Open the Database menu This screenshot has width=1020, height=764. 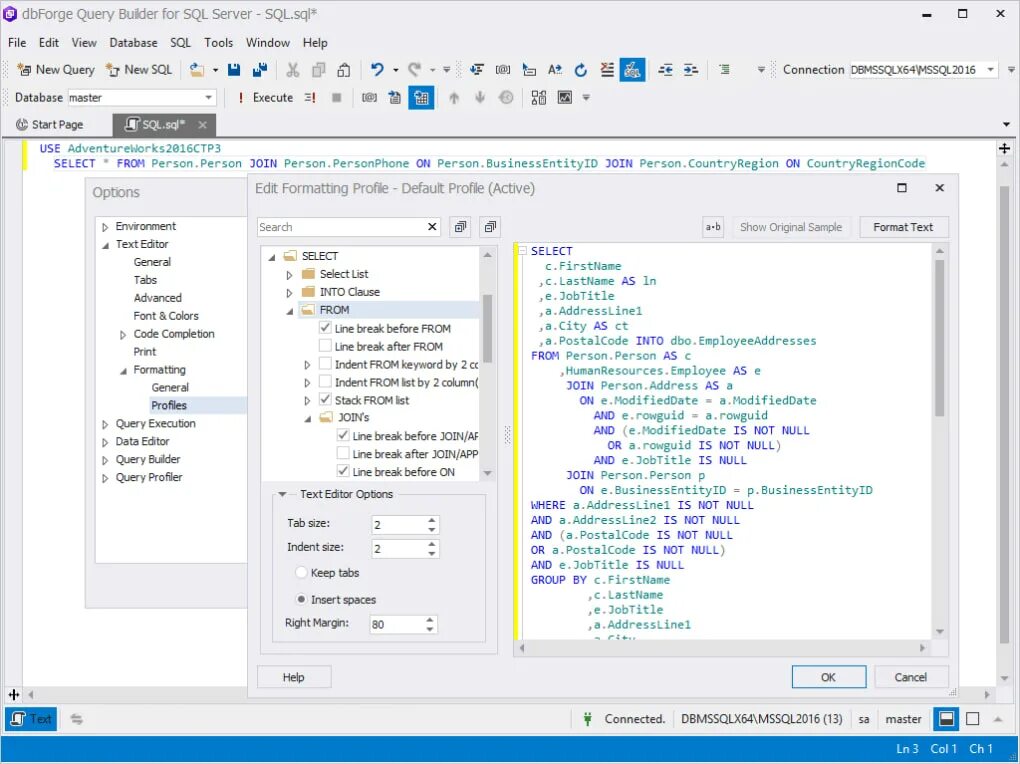[x=133, y=43]
